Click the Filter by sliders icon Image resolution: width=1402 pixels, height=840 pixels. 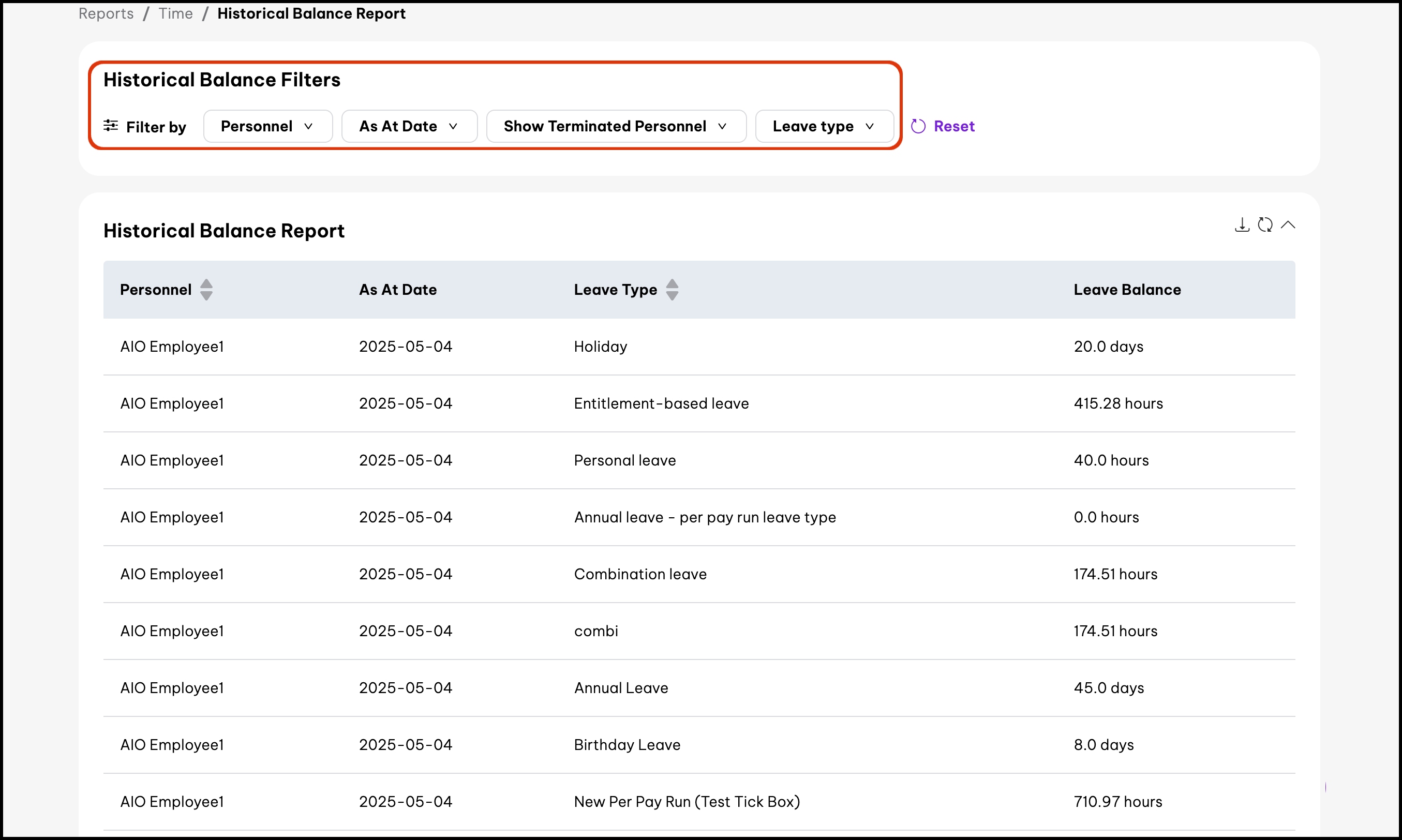coord(111,126)
